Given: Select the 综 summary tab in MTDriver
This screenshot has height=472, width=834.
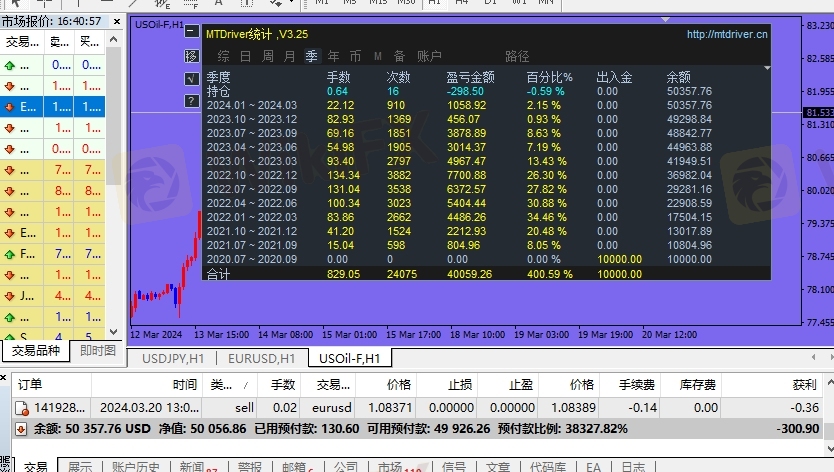Looking at the screenshot, I should (223, 56).
